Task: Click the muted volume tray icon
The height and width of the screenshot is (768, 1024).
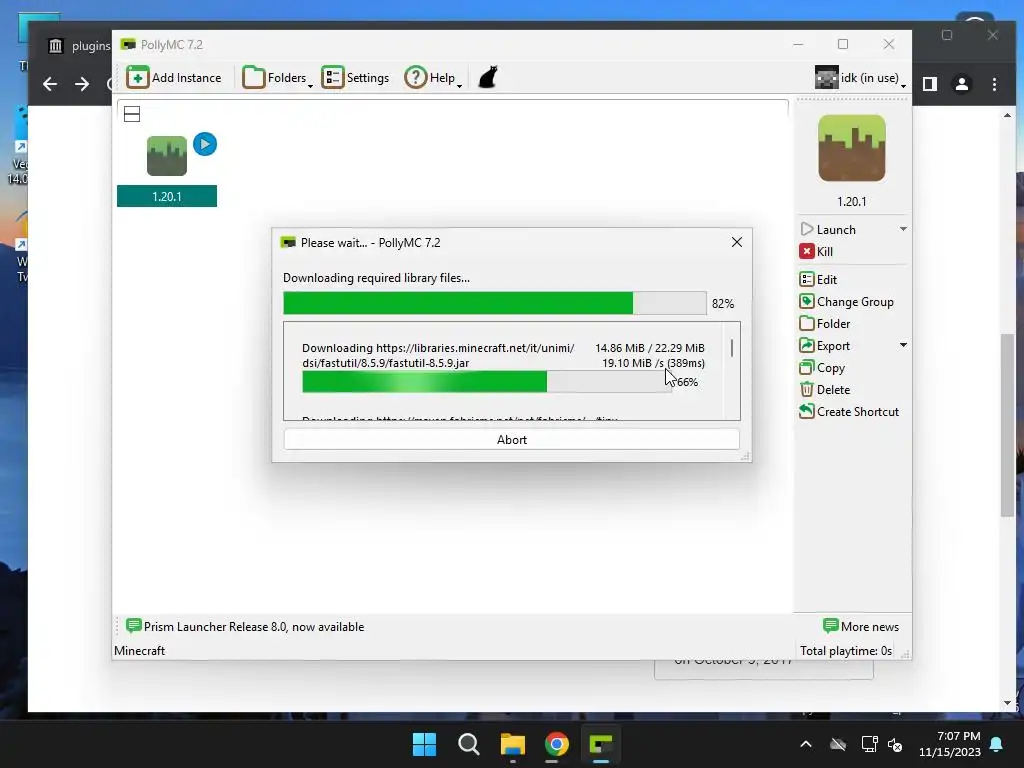Action: pos(895,744)
